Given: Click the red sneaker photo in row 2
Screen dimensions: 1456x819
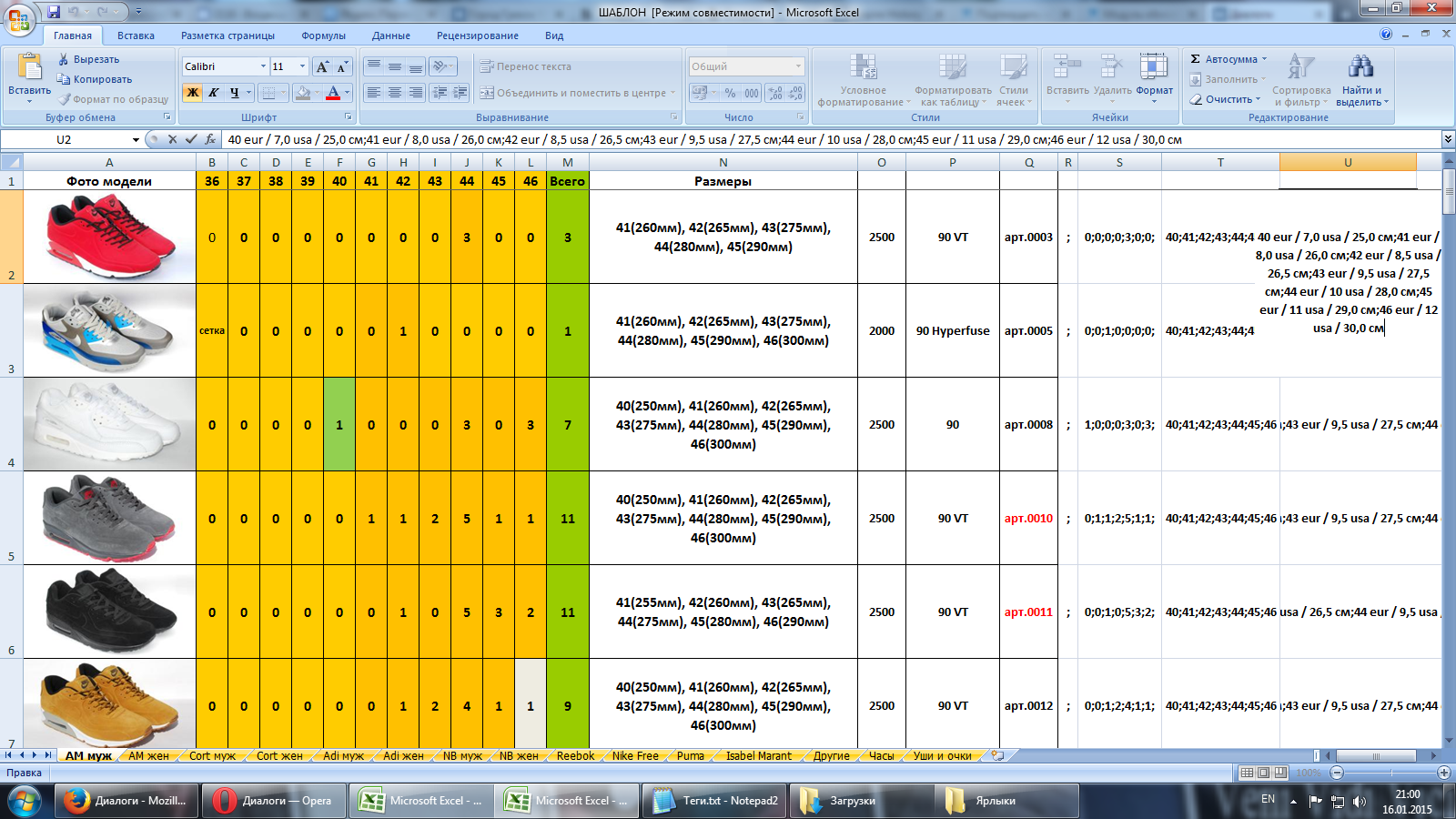Looking at the screenshot, I should coord(109,236).
